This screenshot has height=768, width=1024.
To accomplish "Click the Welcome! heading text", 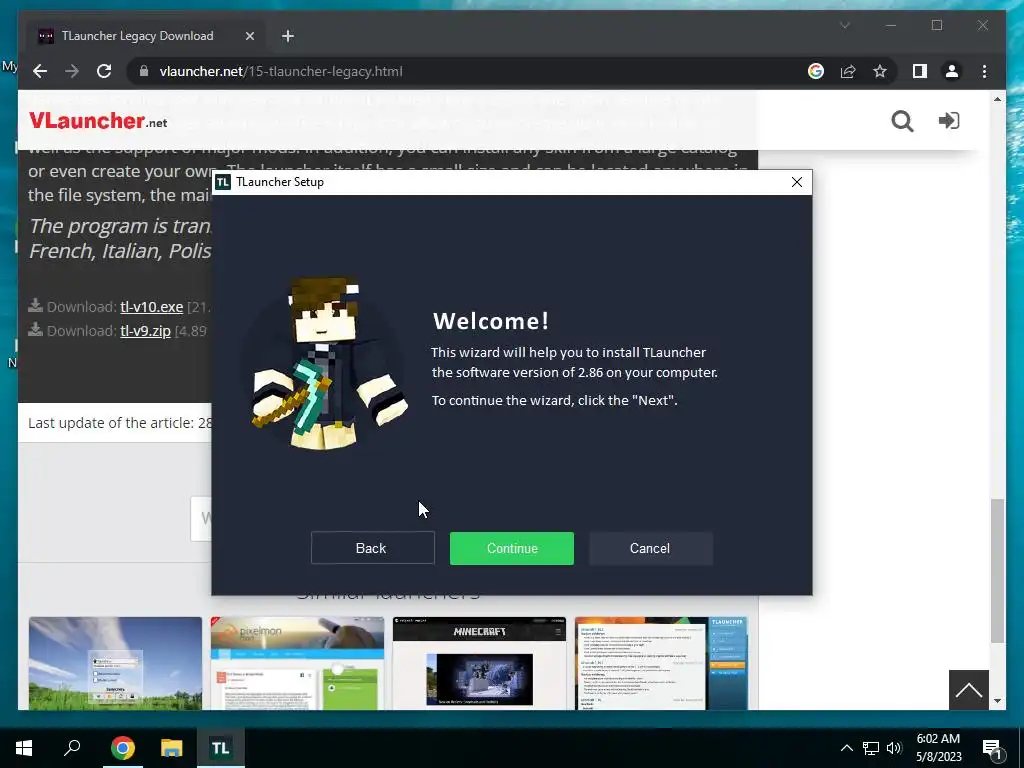I will click(491, 321).
